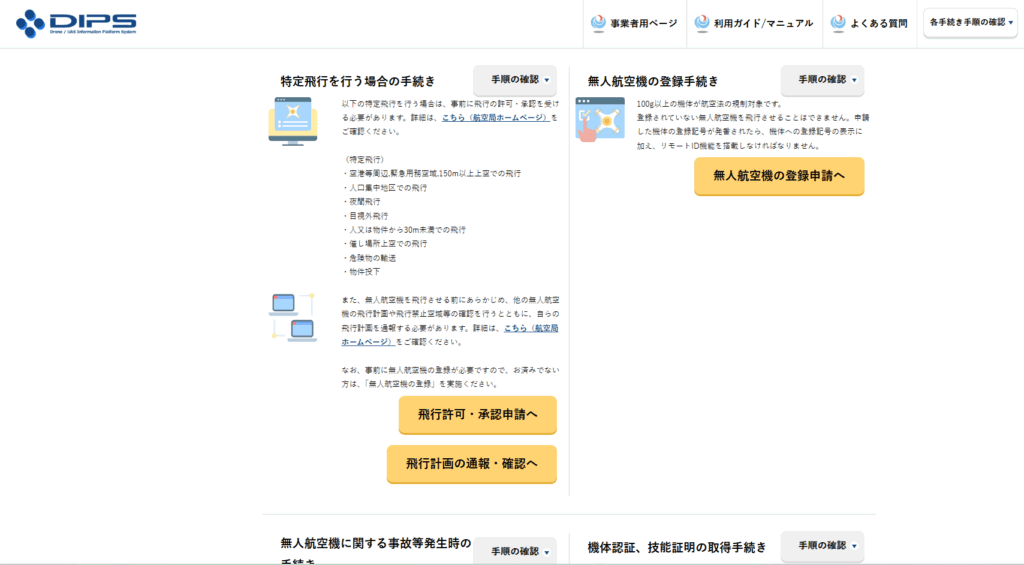Image resolution: width=1024 pixels, height=565 pixels.
Task: Click the monitor illustration under 特定飛行 heading
Action: (292, 121)
